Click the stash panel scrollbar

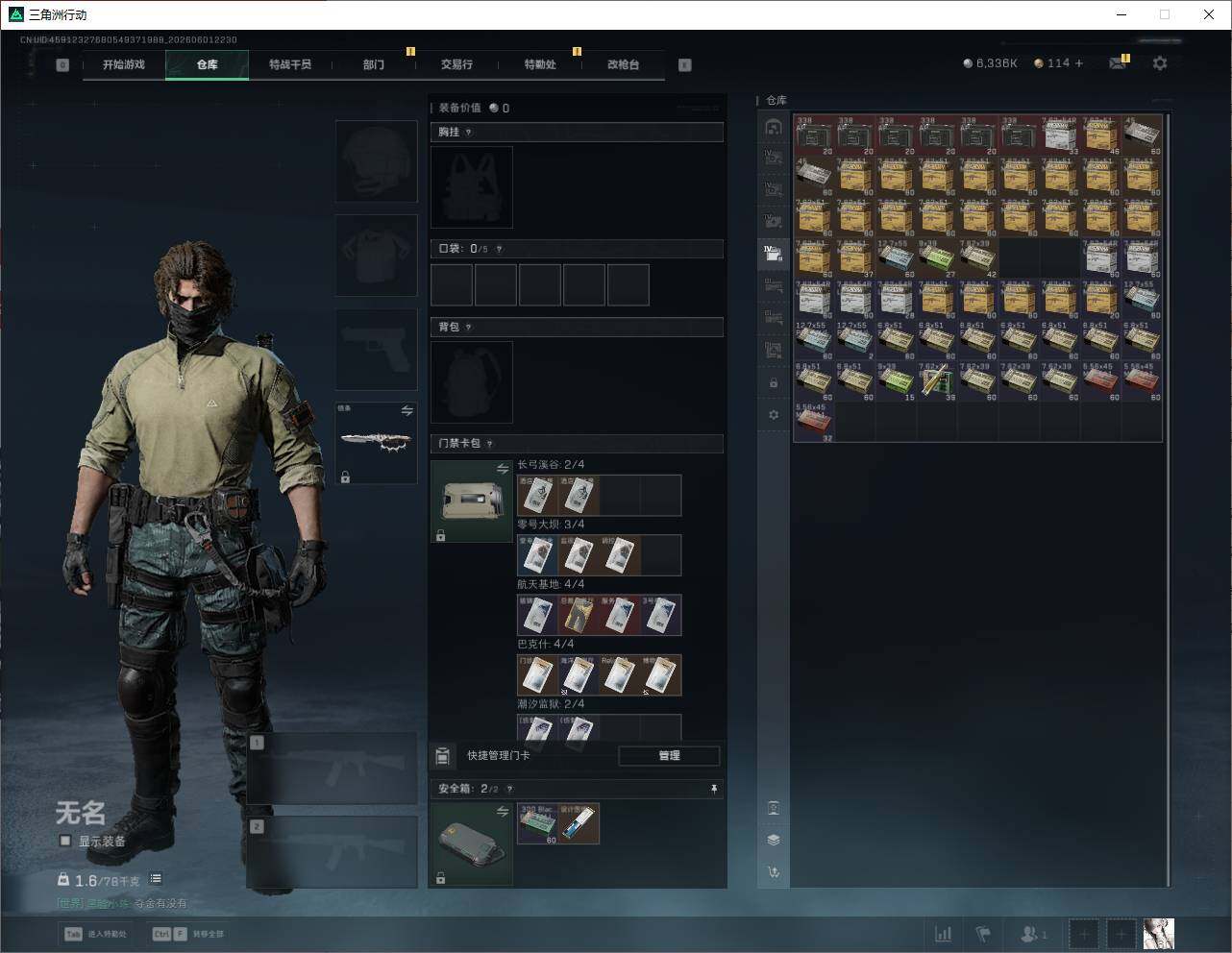(x=1169, y=500)
